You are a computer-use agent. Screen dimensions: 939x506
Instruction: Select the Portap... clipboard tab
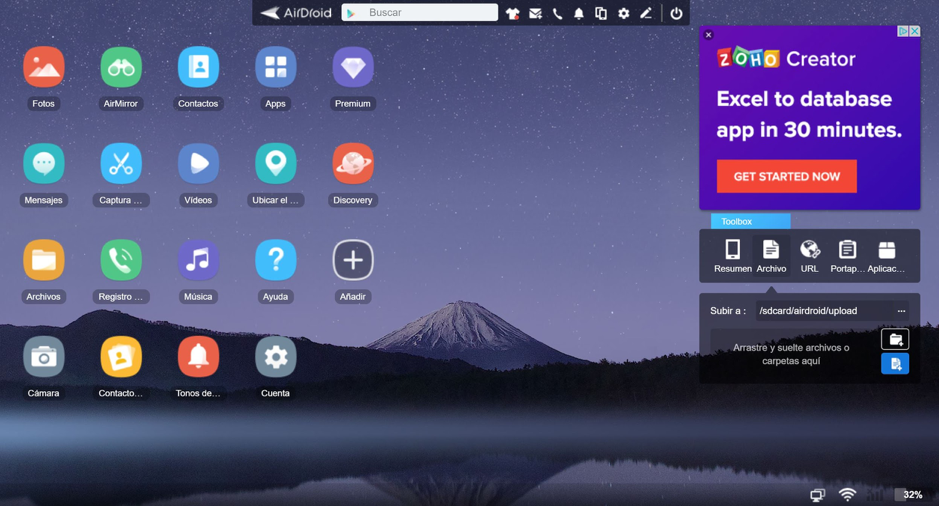click(847, 256)
